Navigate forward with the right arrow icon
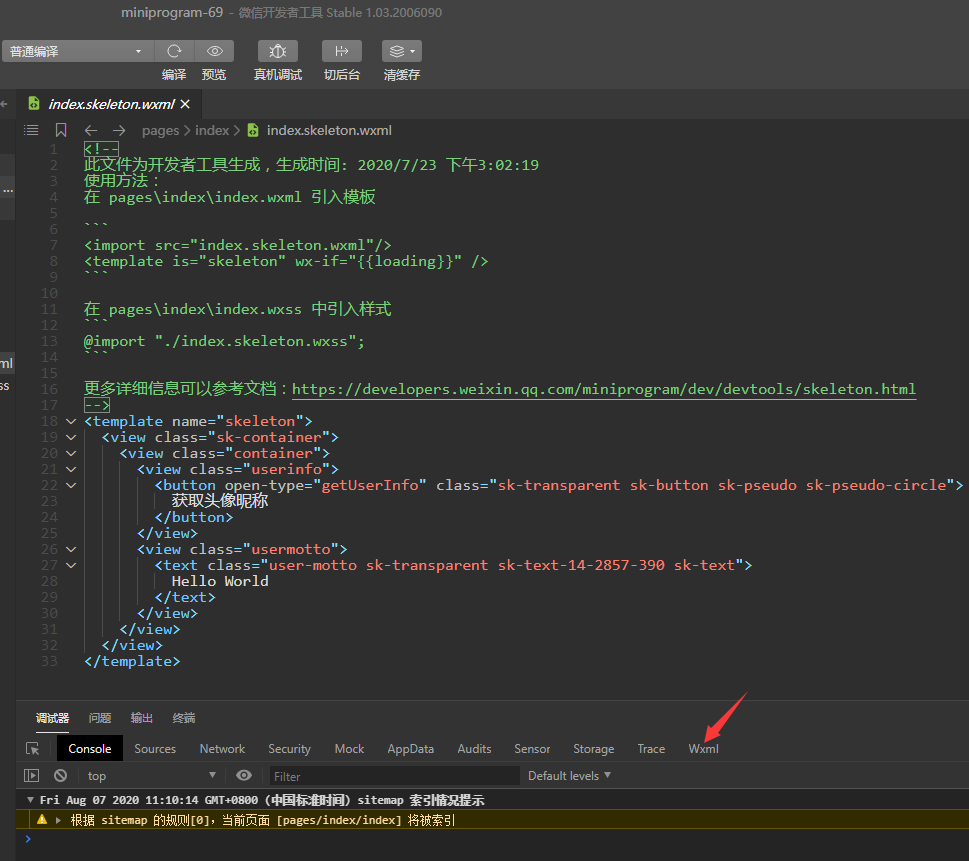Image resolution: width=969 pixels, height=861 pixels. [x=119, y=130]
